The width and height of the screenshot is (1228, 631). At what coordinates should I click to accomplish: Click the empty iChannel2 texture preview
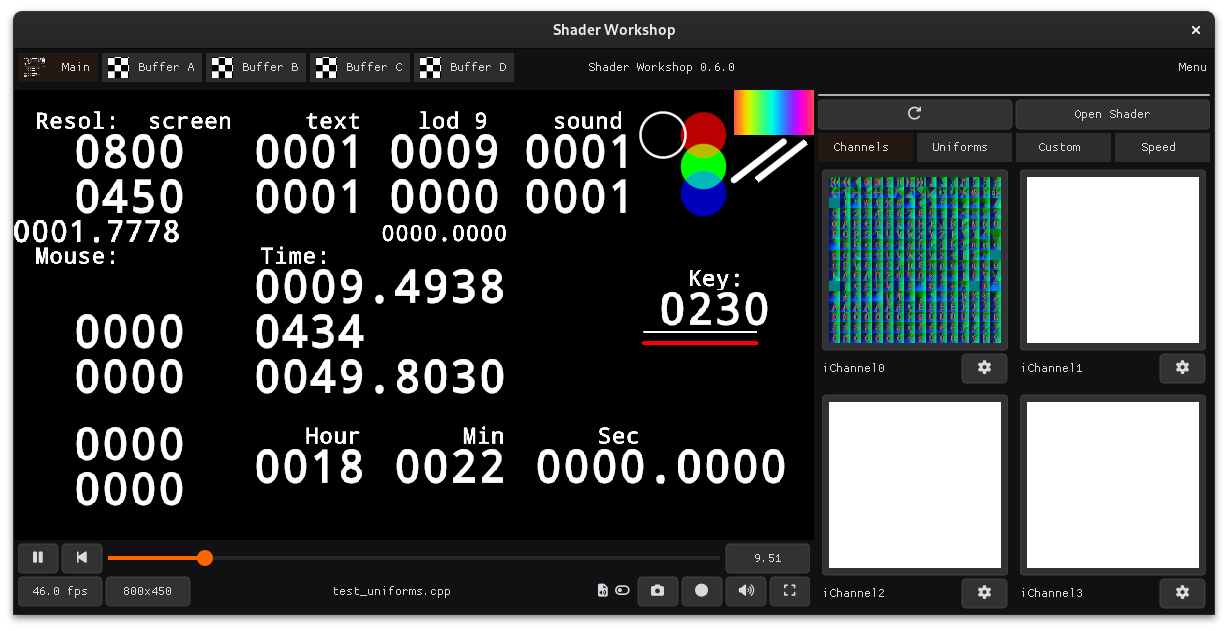[x=915, y=485]
